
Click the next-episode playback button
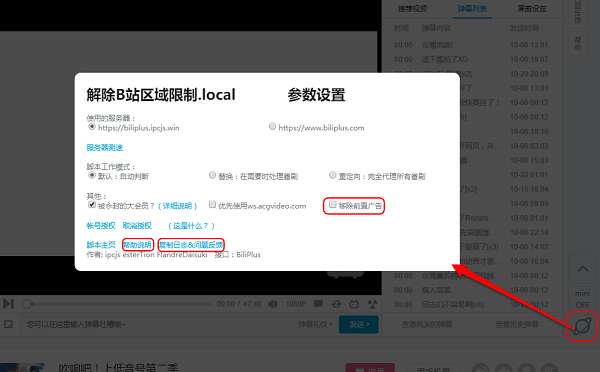8,304
